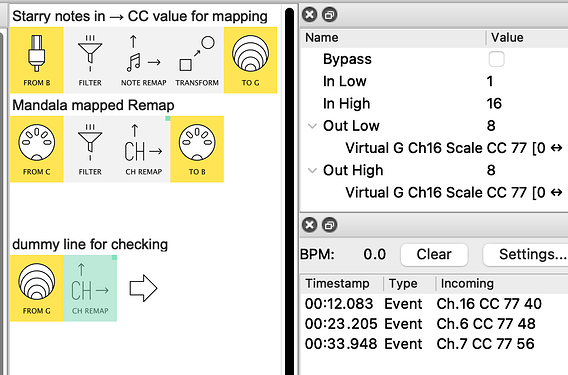Screen dimensions: 568x375
Task: Select the TRANSFORM block
Action: click(x=197, y=60)
